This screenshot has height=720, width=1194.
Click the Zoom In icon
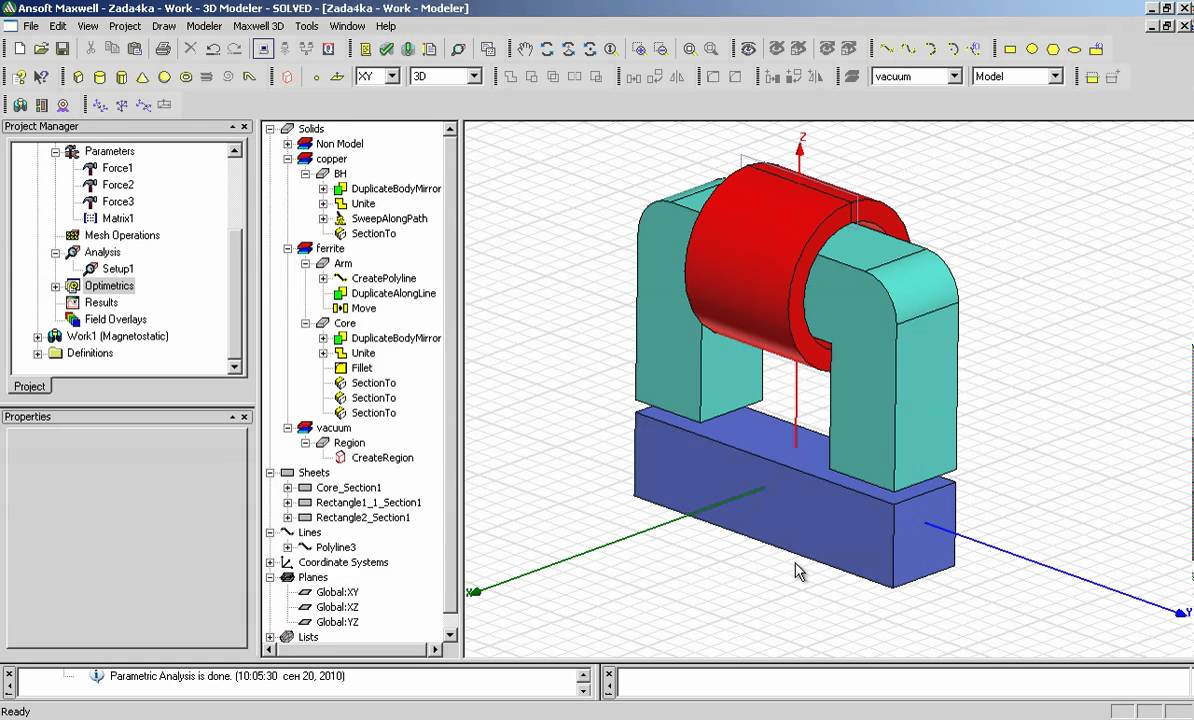(x=640, y=49)
